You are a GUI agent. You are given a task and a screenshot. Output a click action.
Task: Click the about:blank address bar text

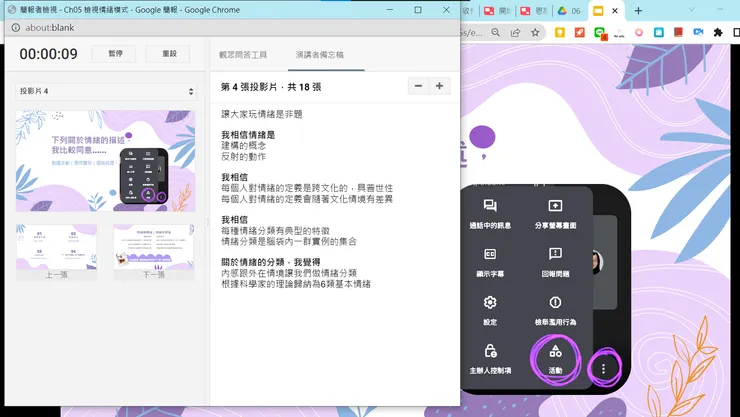50,28
